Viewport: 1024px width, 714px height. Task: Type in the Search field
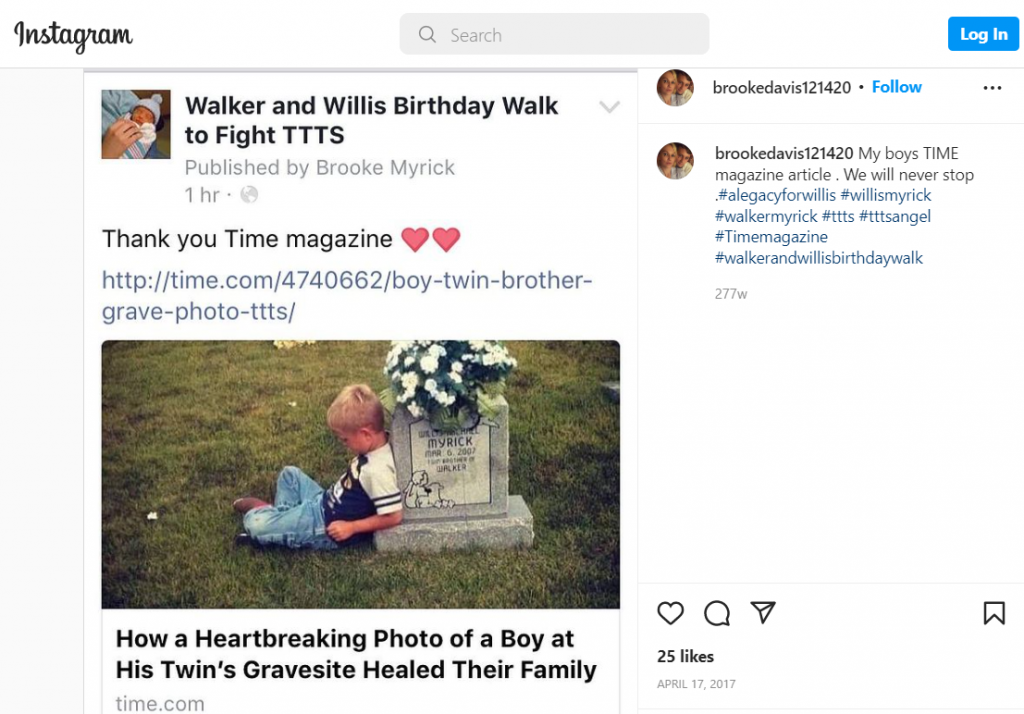click(x=570, y=35)
